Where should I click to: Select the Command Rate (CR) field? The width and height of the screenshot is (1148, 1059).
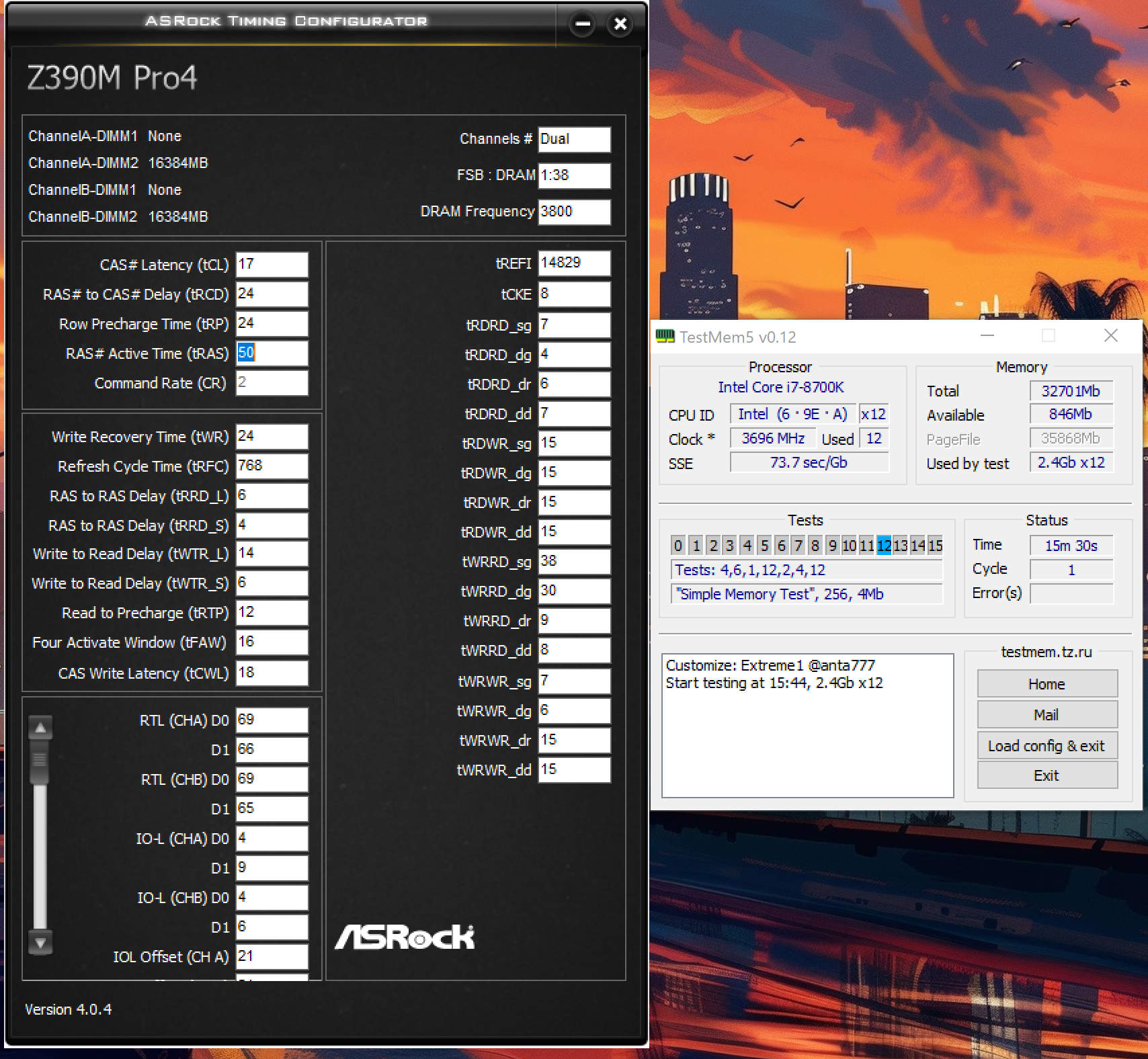pos(272,383)
